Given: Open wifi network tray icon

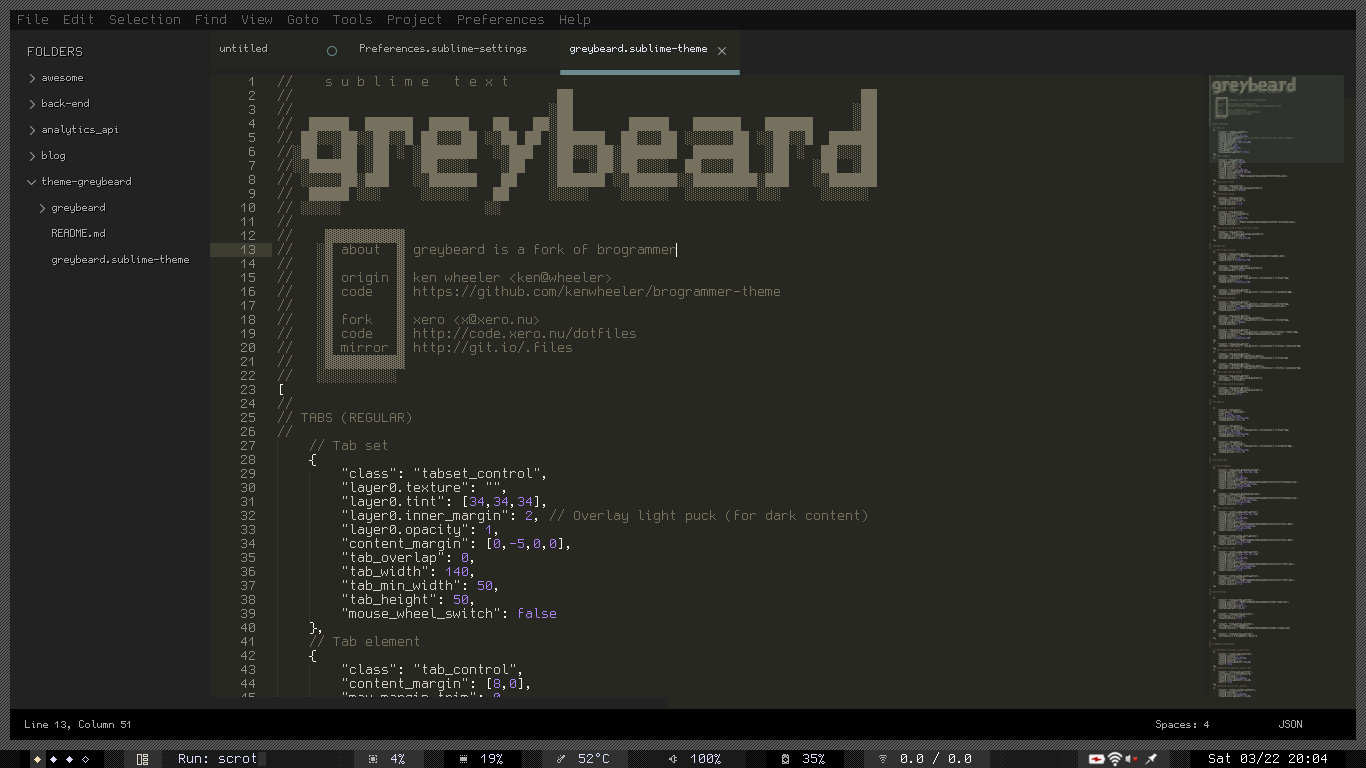Looking at the screenshot, I should click(1115, 759).
